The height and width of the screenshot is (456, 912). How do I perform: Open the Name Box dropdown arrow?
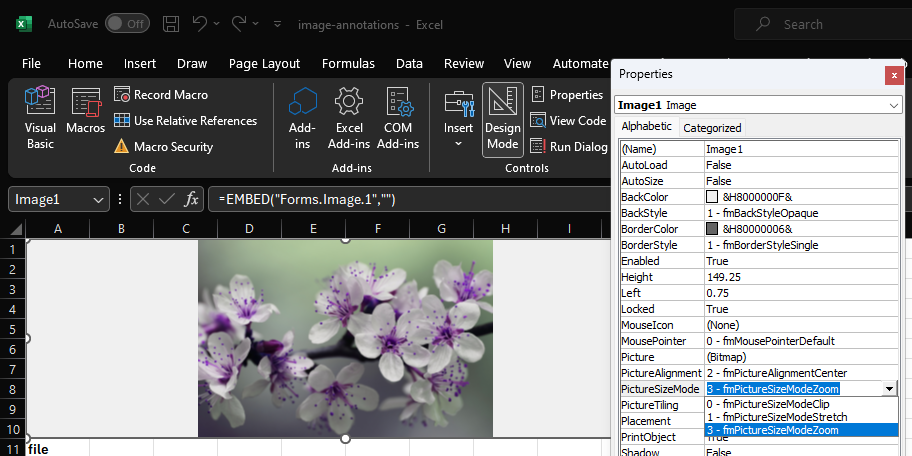pyautogui.click(x=98, y=200)
